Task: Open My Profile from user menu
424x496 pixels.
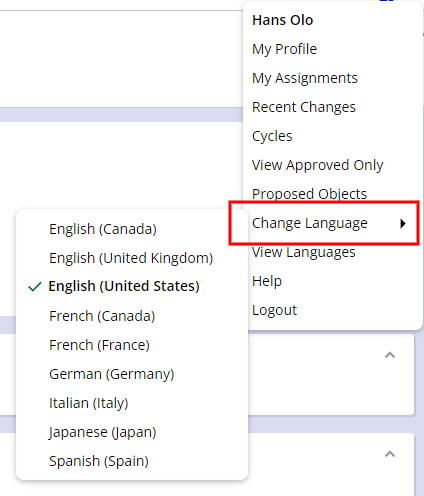Action: point(284,49)
